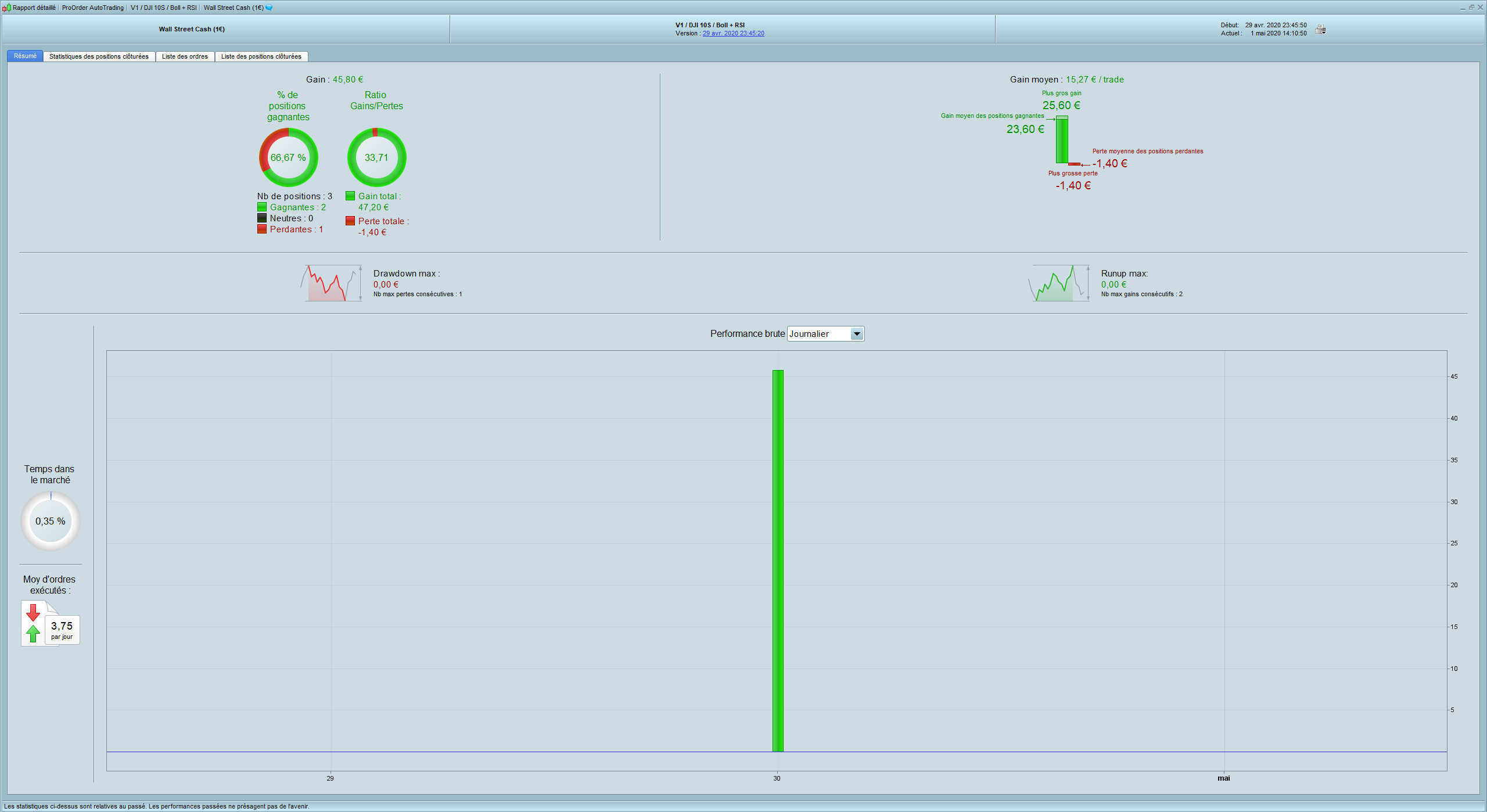This screenshot has height=812, width=1487.
Task: Open the Journalier performance period dropdown
Action: click(x=819, y=334)
